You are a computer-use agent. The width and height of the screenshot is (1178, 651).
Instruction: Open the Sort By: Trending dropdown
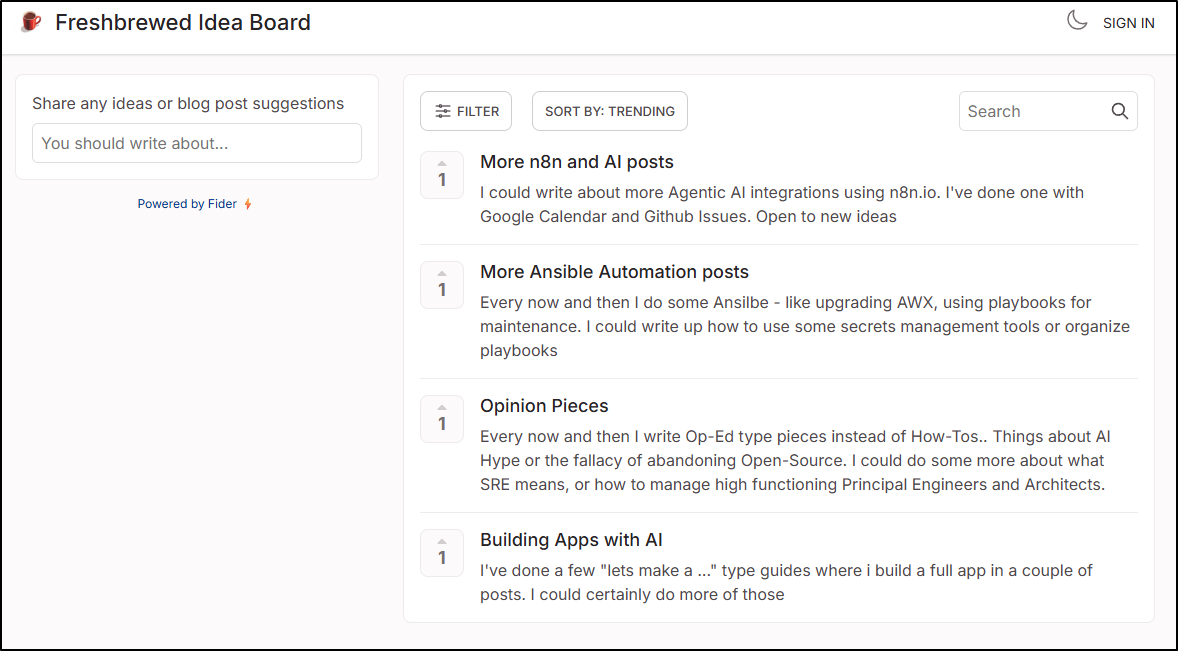[609, 111]
